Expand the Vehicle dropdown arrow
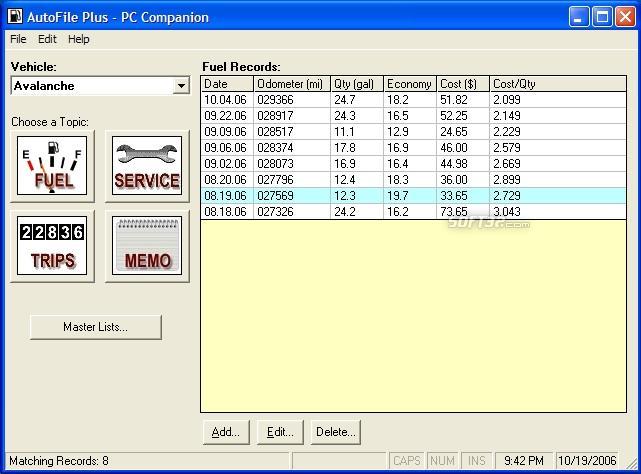The width and height of the screenshot is (641, 474). point(181,86)
